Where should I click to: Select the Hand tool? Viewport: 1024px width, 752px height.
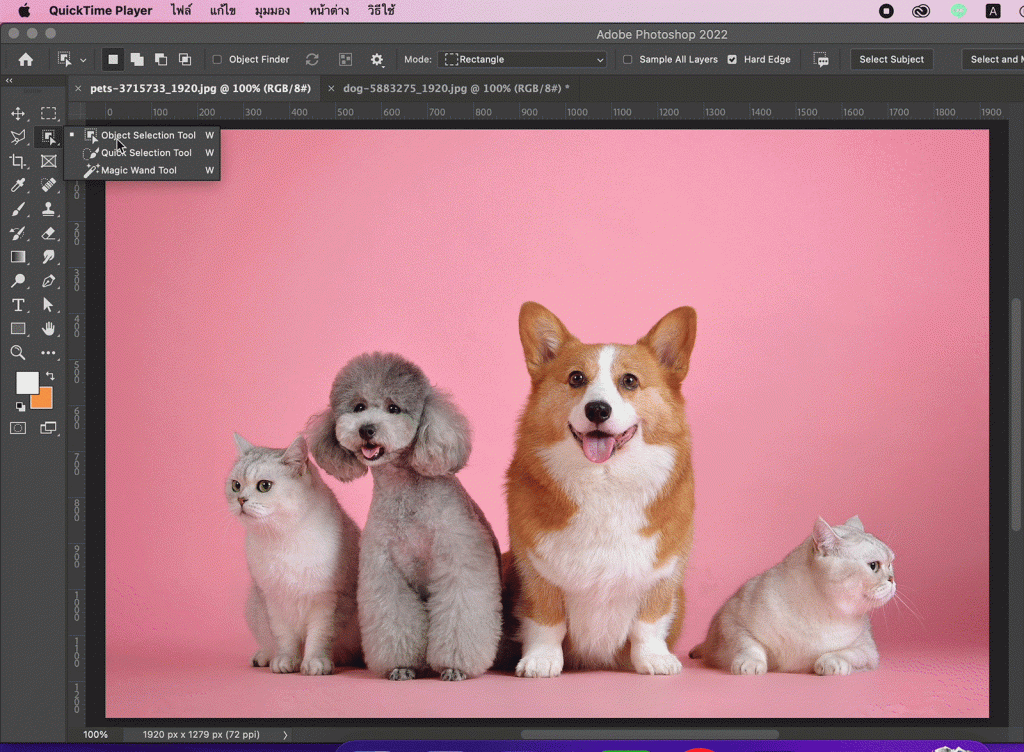(x=48, y=329)
